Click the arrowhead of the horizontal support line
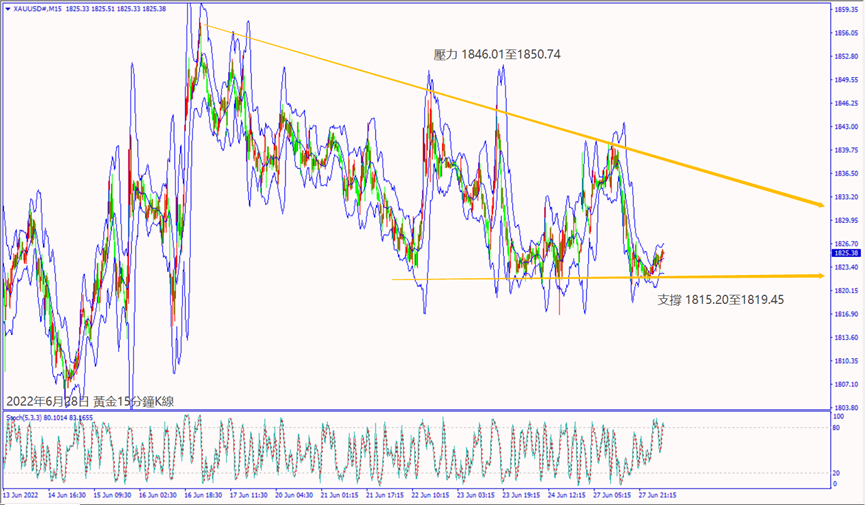The height and width of the screenshot is (505, 865). (817, 276)
